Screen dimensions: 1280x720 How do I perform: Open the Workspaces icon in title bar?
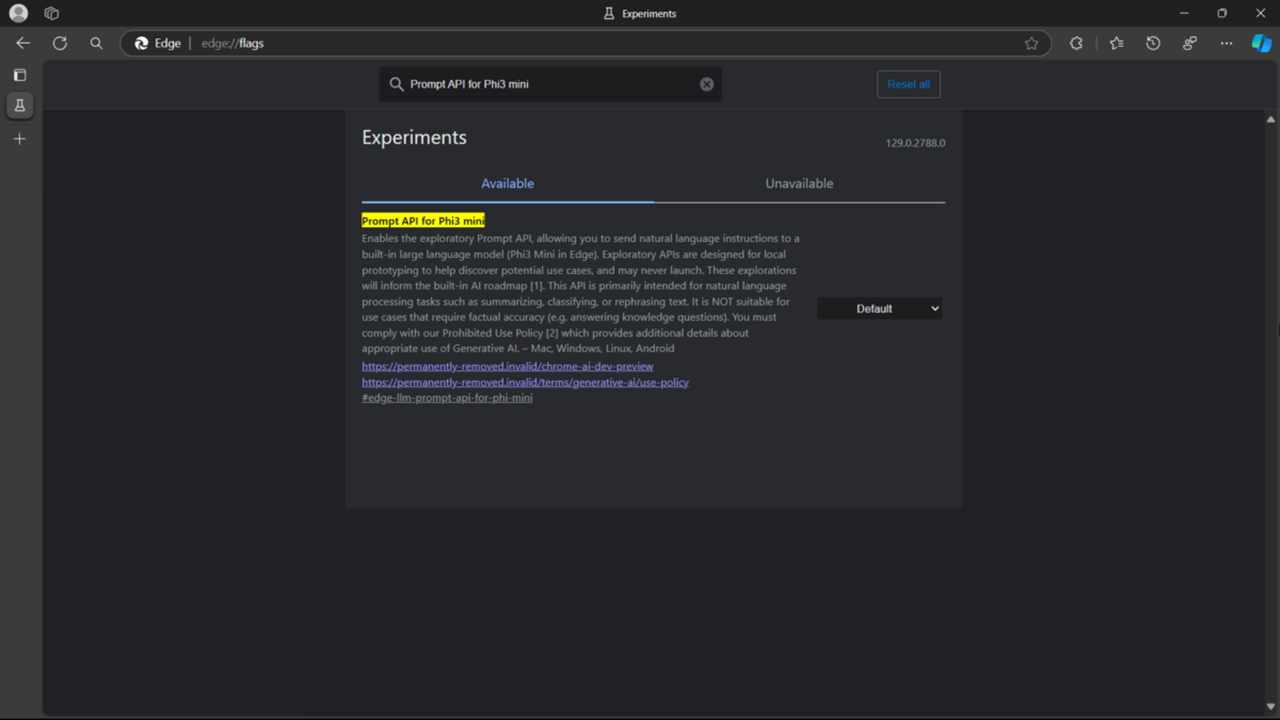click(52, 13)
